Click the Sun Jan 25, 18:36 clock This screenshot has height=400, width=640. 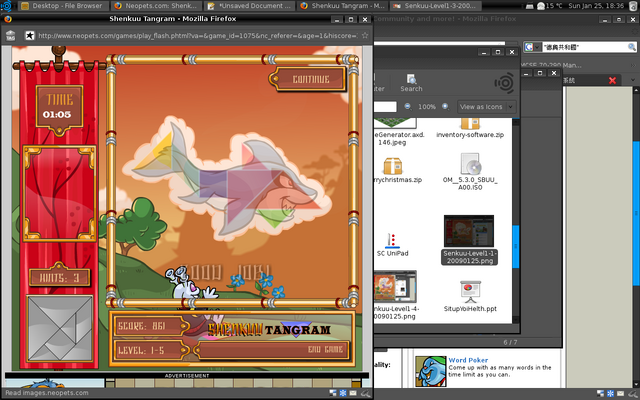point(596,6)
